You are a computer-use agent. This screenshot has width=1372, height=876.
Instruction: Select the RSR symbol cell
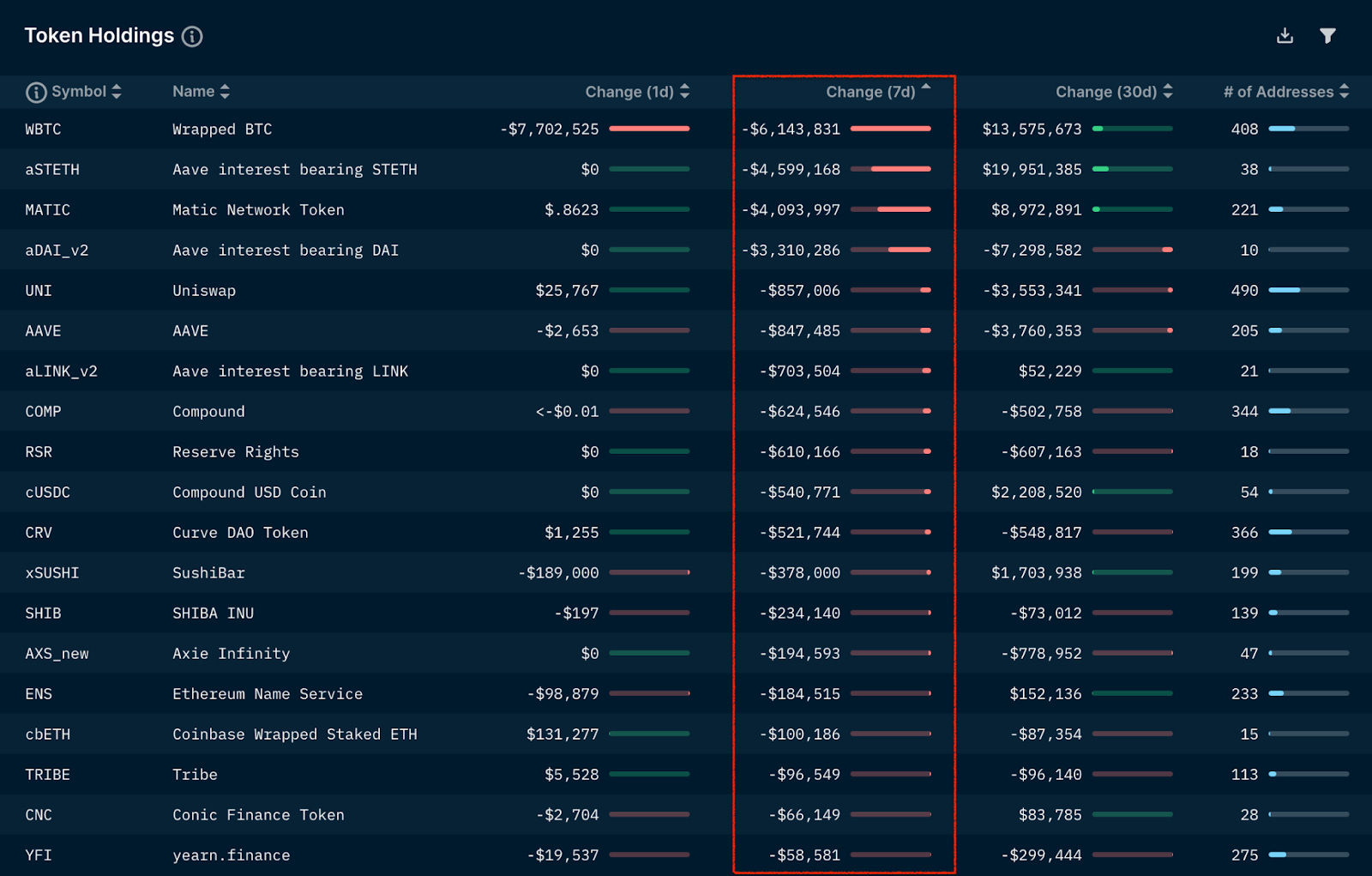tap(39, 451)
